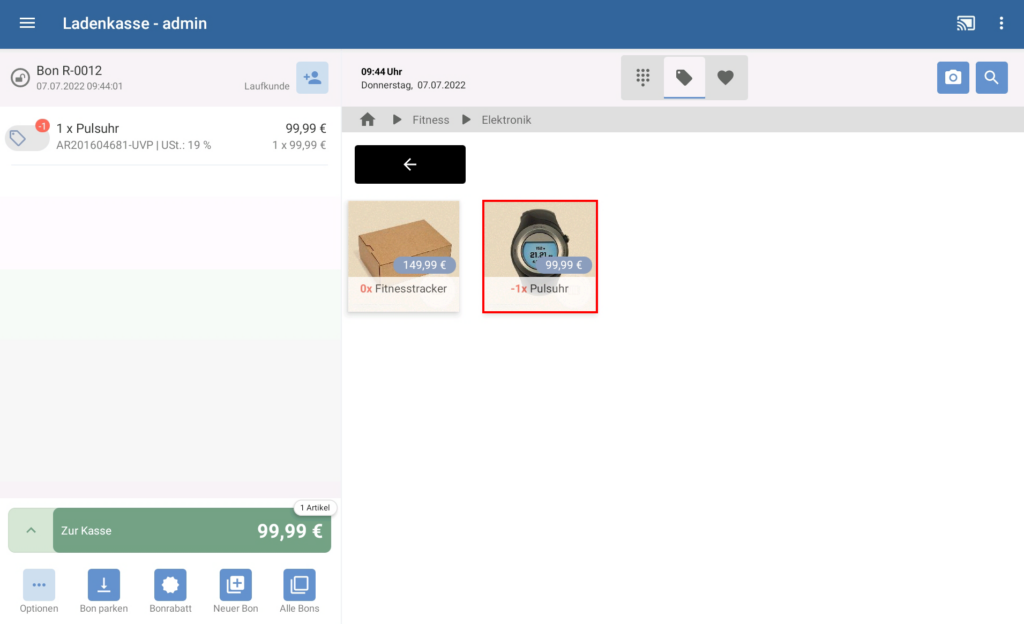This screenshot has width=1024, height=624.
Task: Open the hamburger navigation menu
Action: [x=27, y=23]
